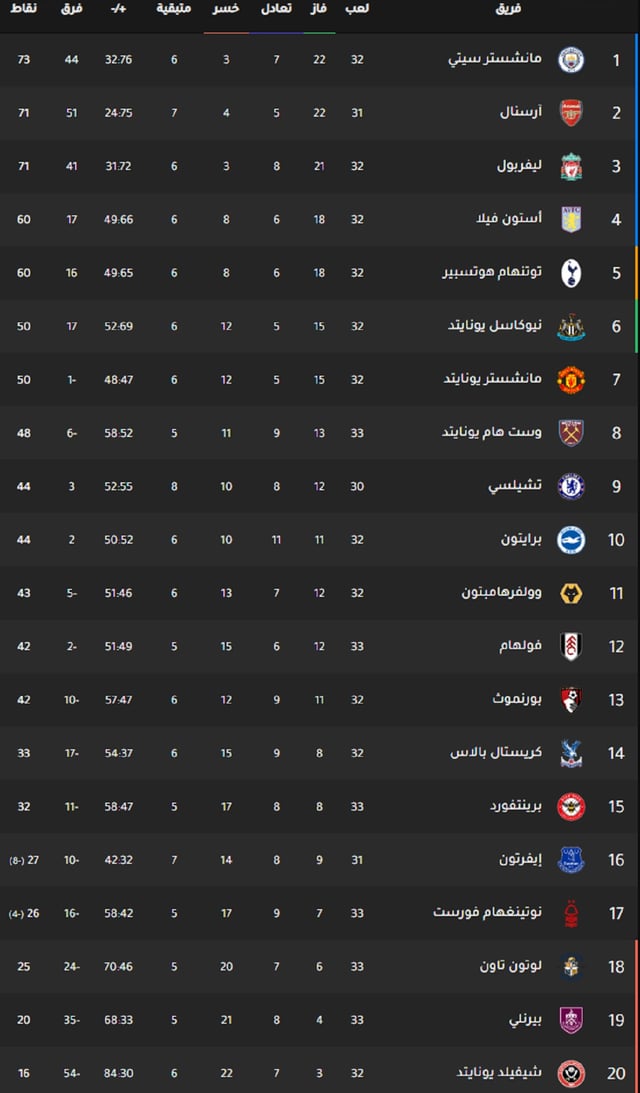Click the Newcastle United crest
Image resolution: width=640 pixels, height=1093 pixels.
click(x=571, y=326)
